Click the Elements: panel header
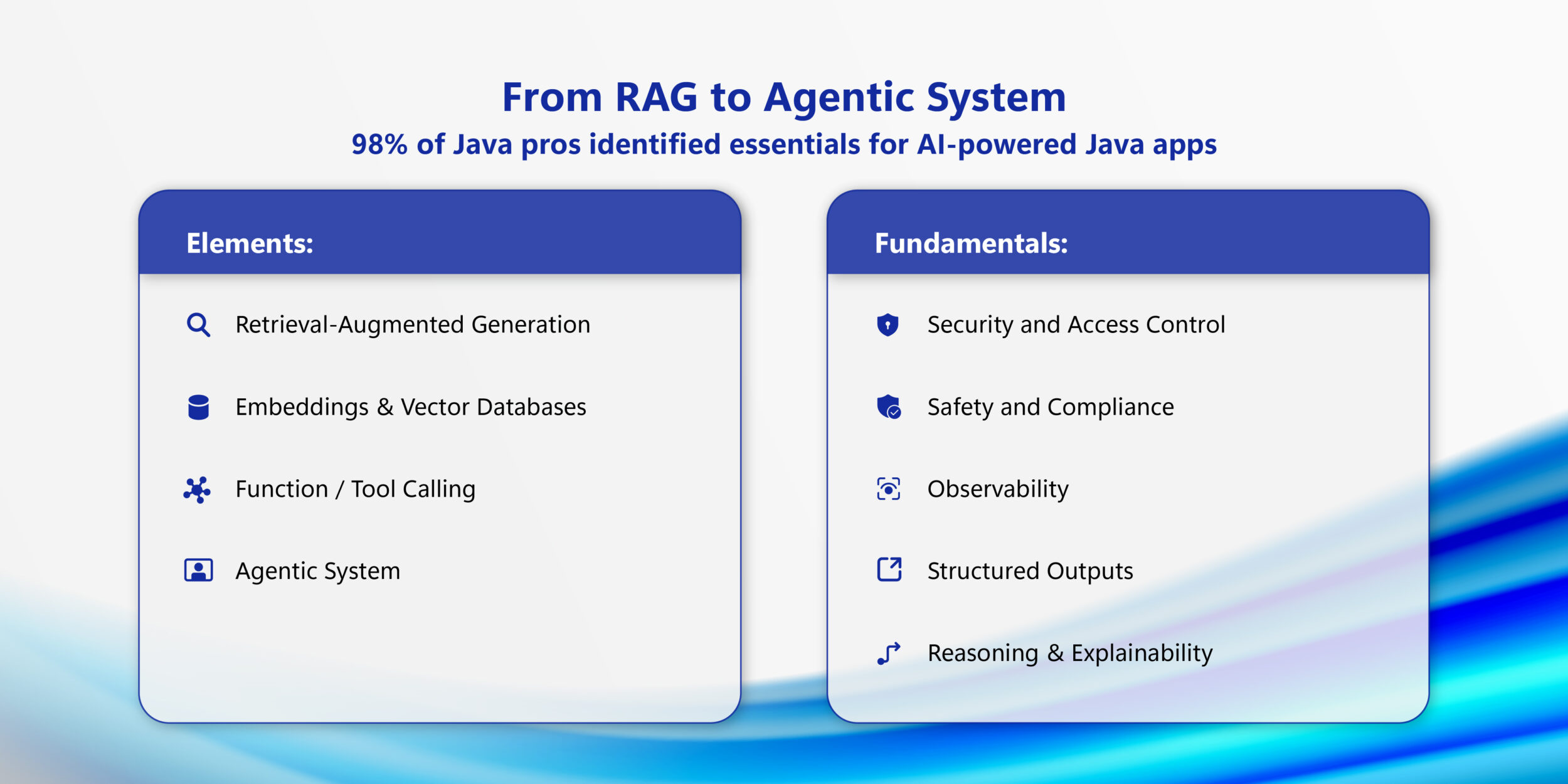1568x784 pixels. pyautogui.click(x=250, y=243)
